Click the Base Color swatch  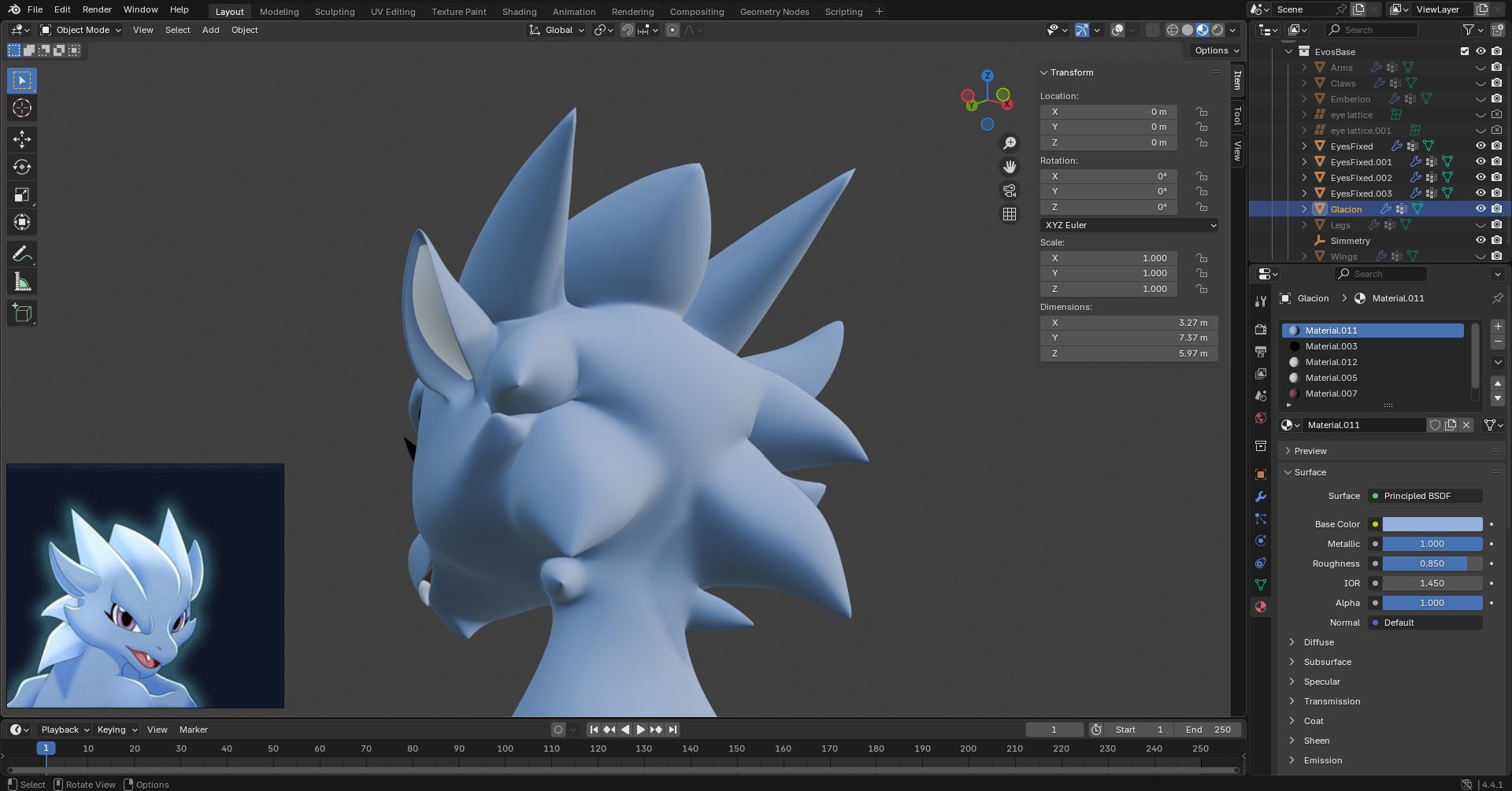coord(1432,524)
